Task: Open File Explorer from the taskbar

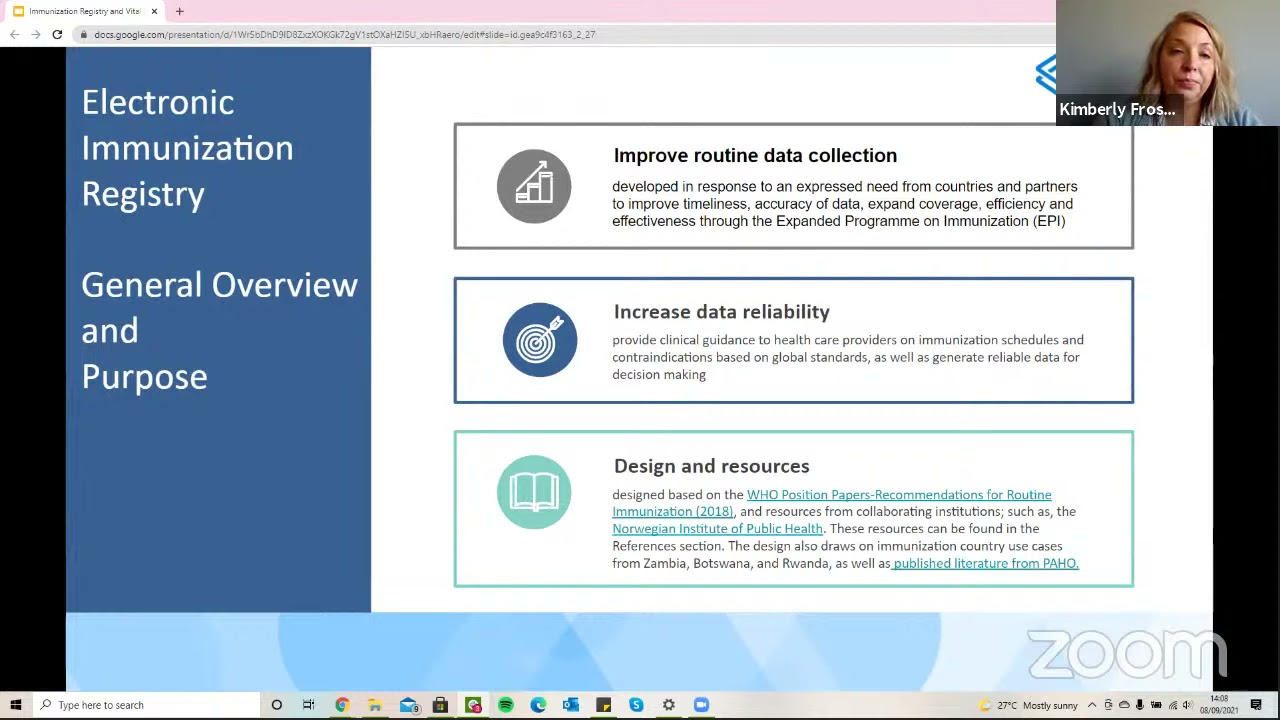Action: 375,705
